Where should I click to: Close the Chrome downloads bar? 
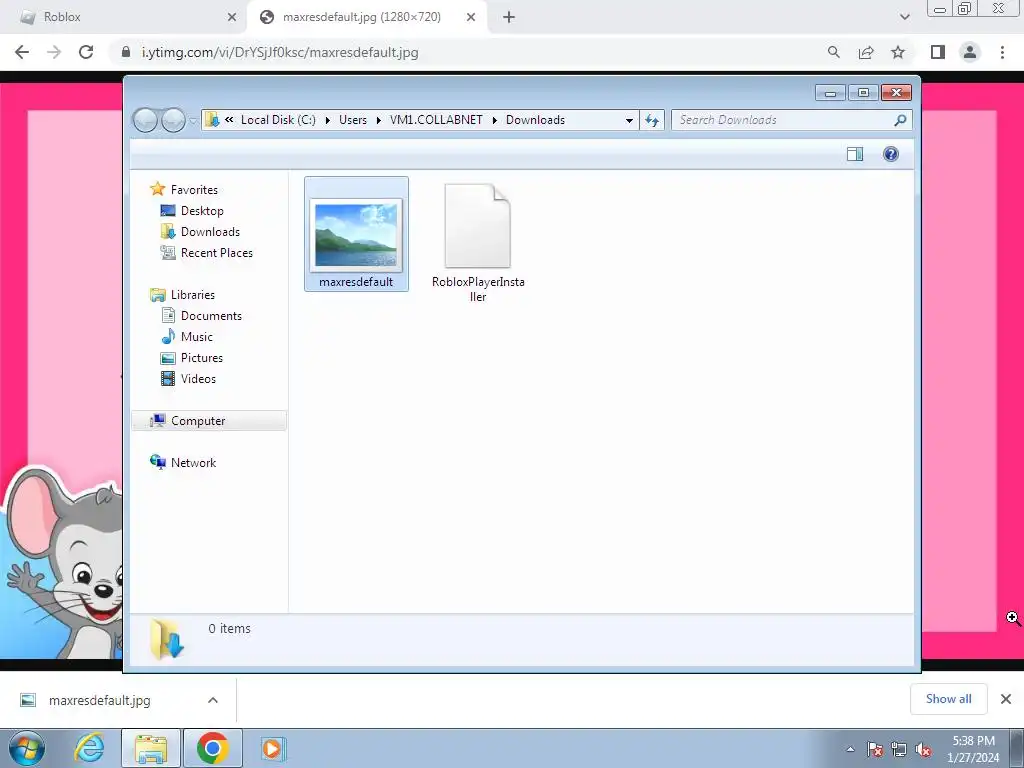[1006, 699]
